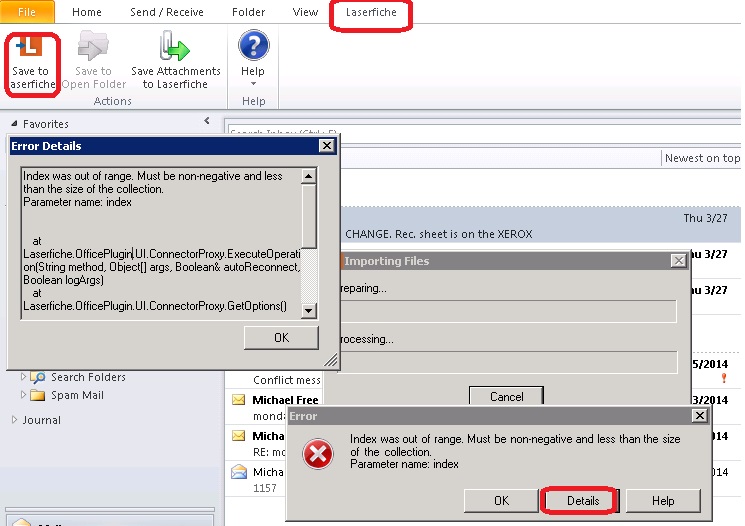Viewport: 745px width, 526px height.
Task: Click the red error X icon
Action: pyautogui.click(x=318, y=453)
